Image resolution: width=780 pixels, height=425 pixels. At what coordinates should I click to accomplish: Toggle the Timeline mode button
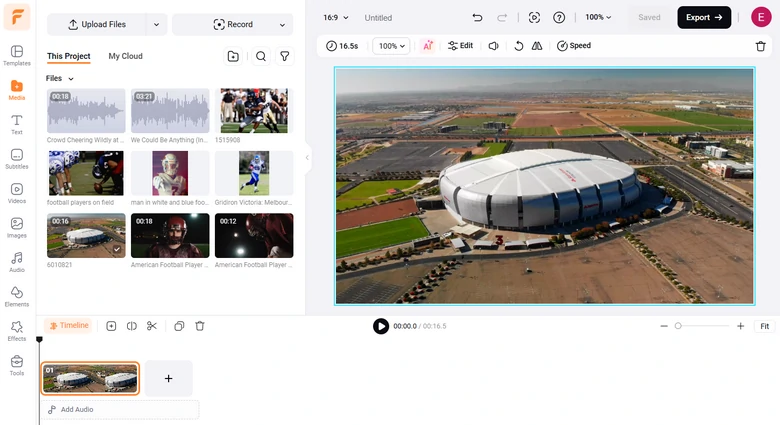(69, 325)
